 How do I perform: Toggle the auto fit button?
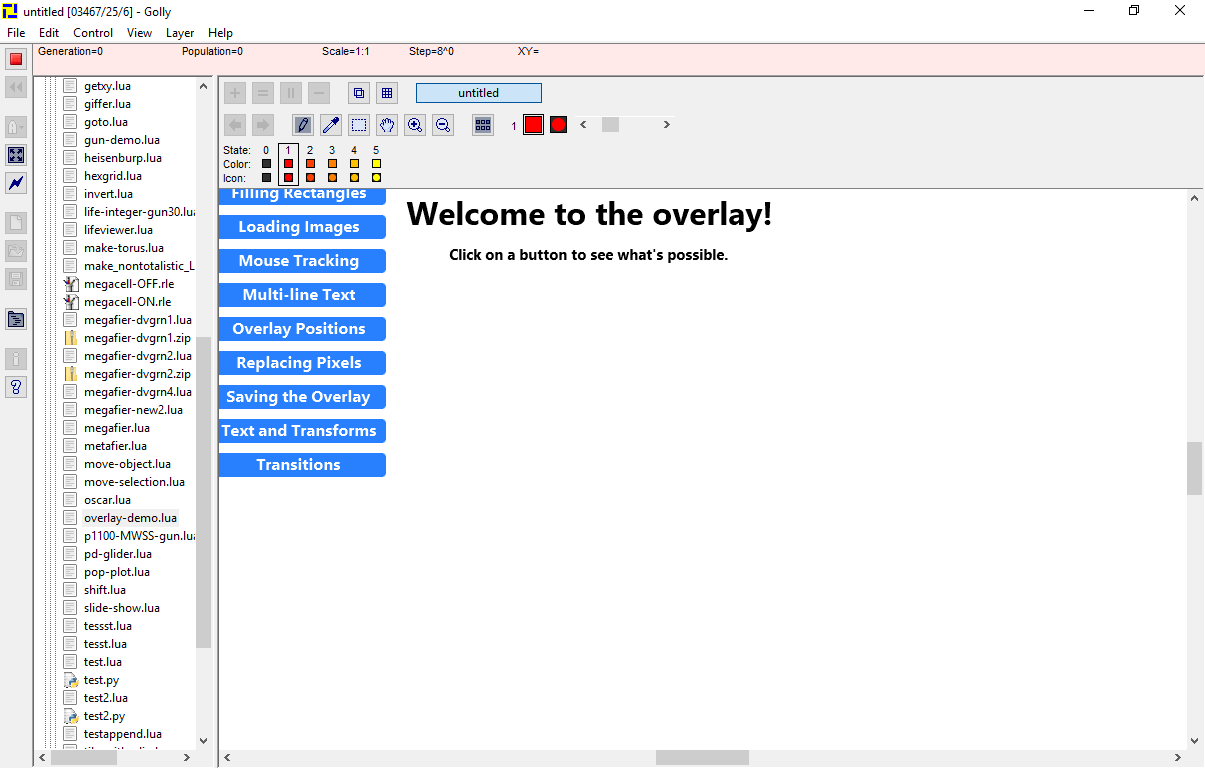click(x=16, y=155)
